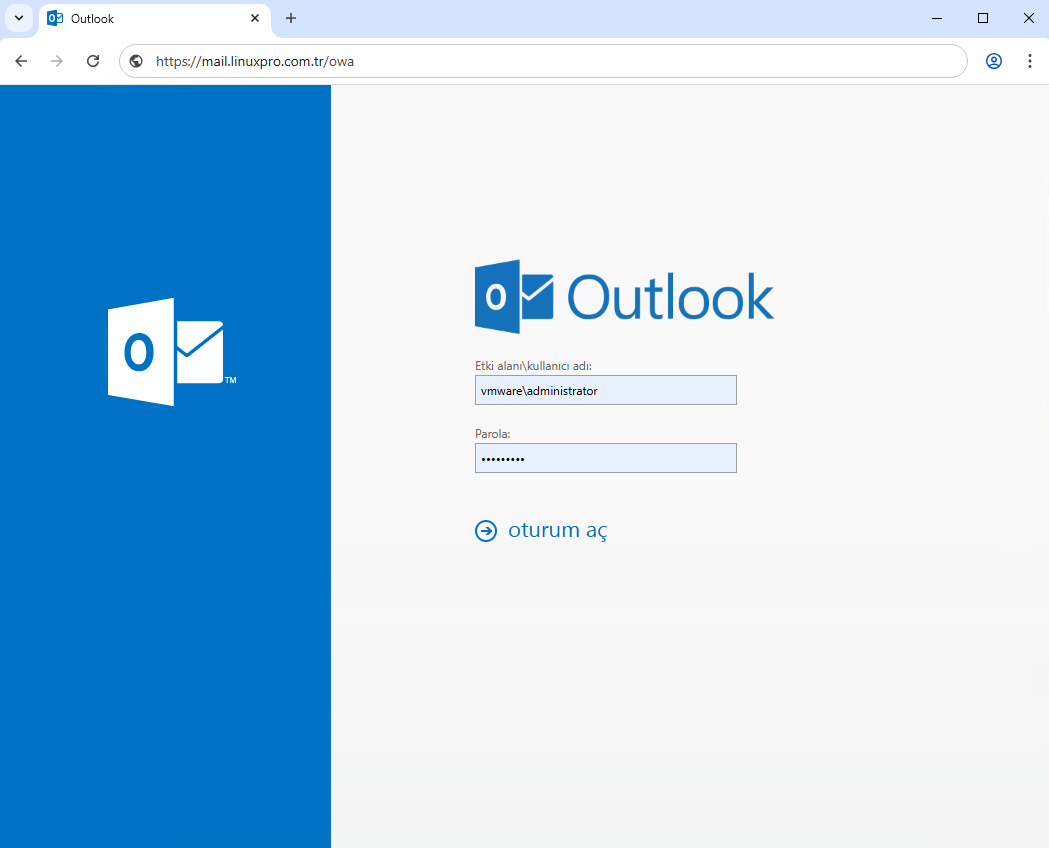Image resolution: width=1049 pixels, height=848 pixels.
Task: Open the Chrome profile account icon
Action: (993, 61)
